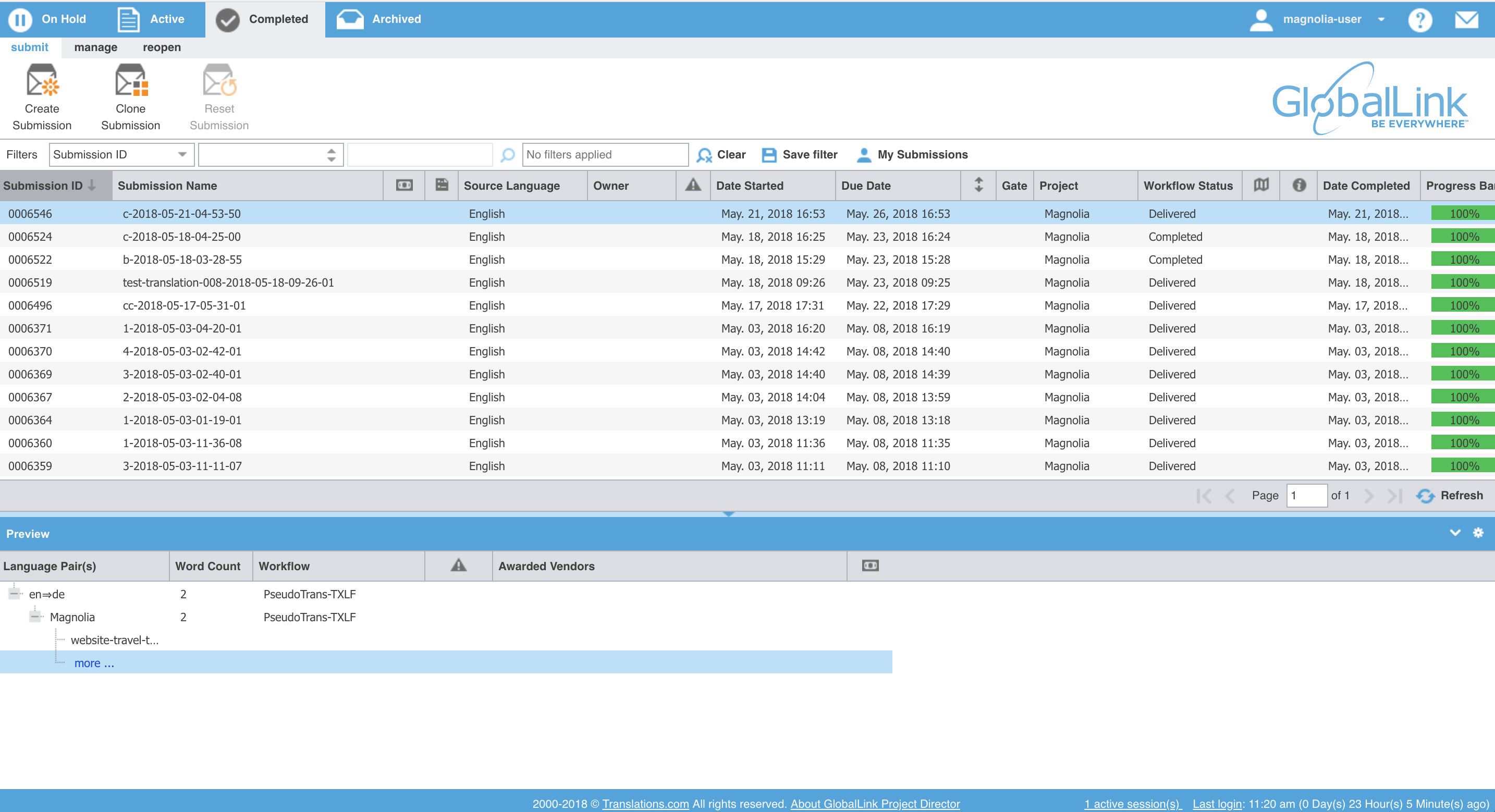This screenshot has height=812, width=1495.
Task: Click the Create Submission icon
Action: coord(42,81)
